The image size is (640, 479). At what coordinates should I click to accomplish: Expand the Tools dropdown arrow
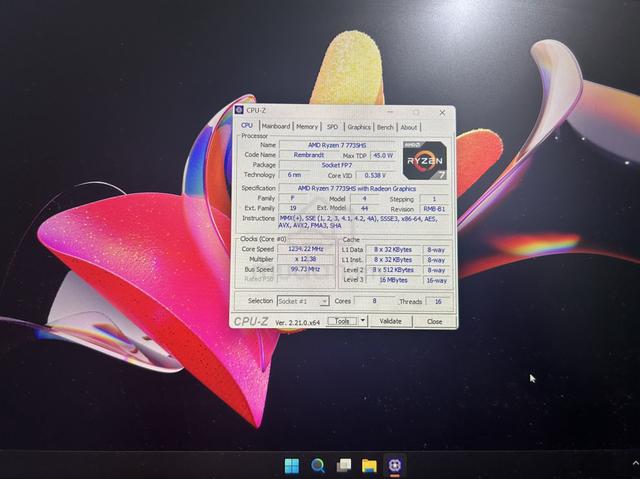pyautogui.click(x=363, y=321)
